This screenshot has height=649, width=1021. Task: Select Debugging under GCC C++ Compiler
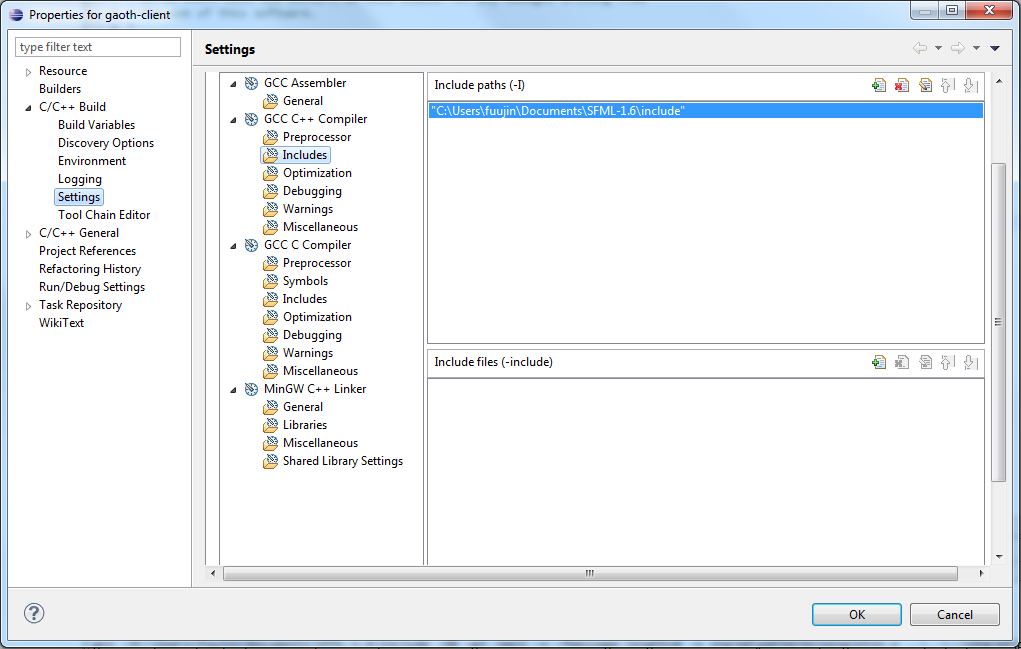(312, 191)
